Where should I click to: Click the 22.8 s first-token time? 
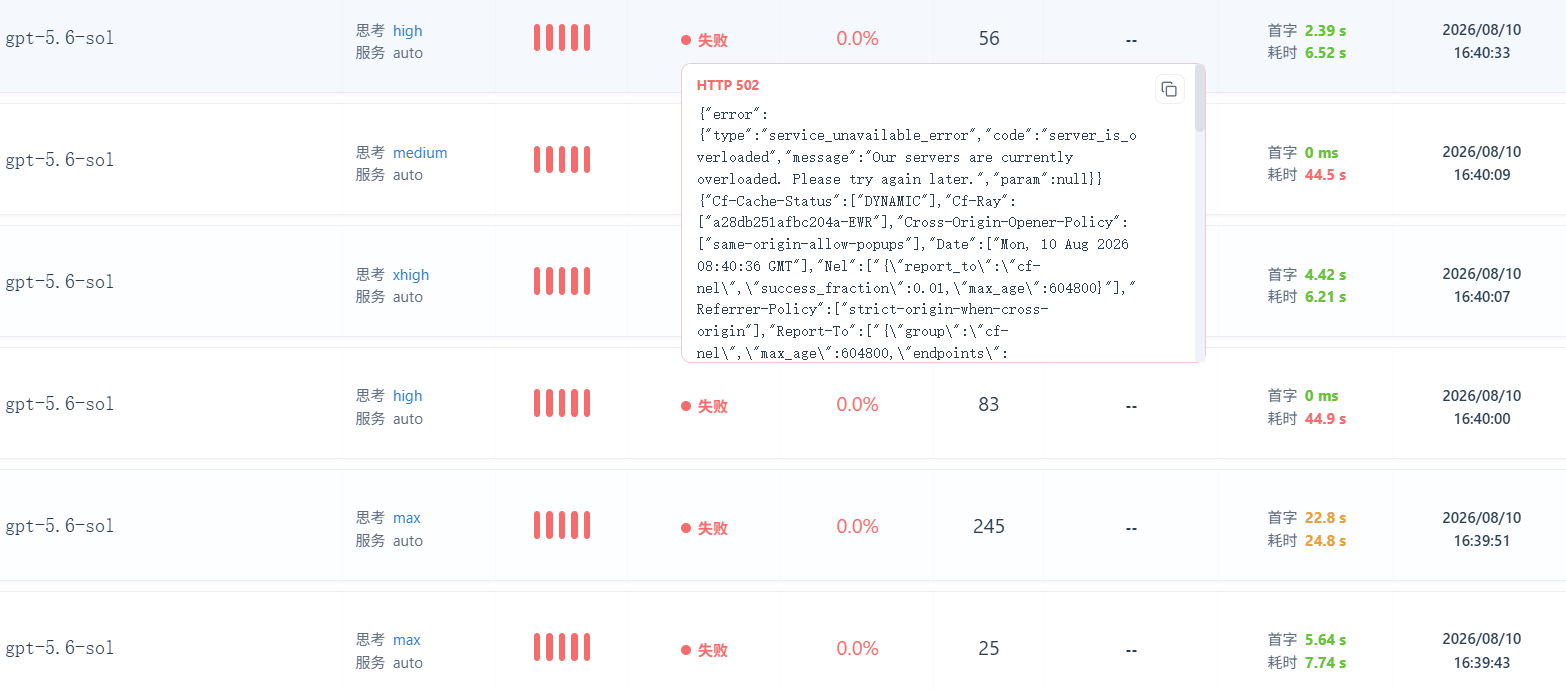(x=1325, y=518)
